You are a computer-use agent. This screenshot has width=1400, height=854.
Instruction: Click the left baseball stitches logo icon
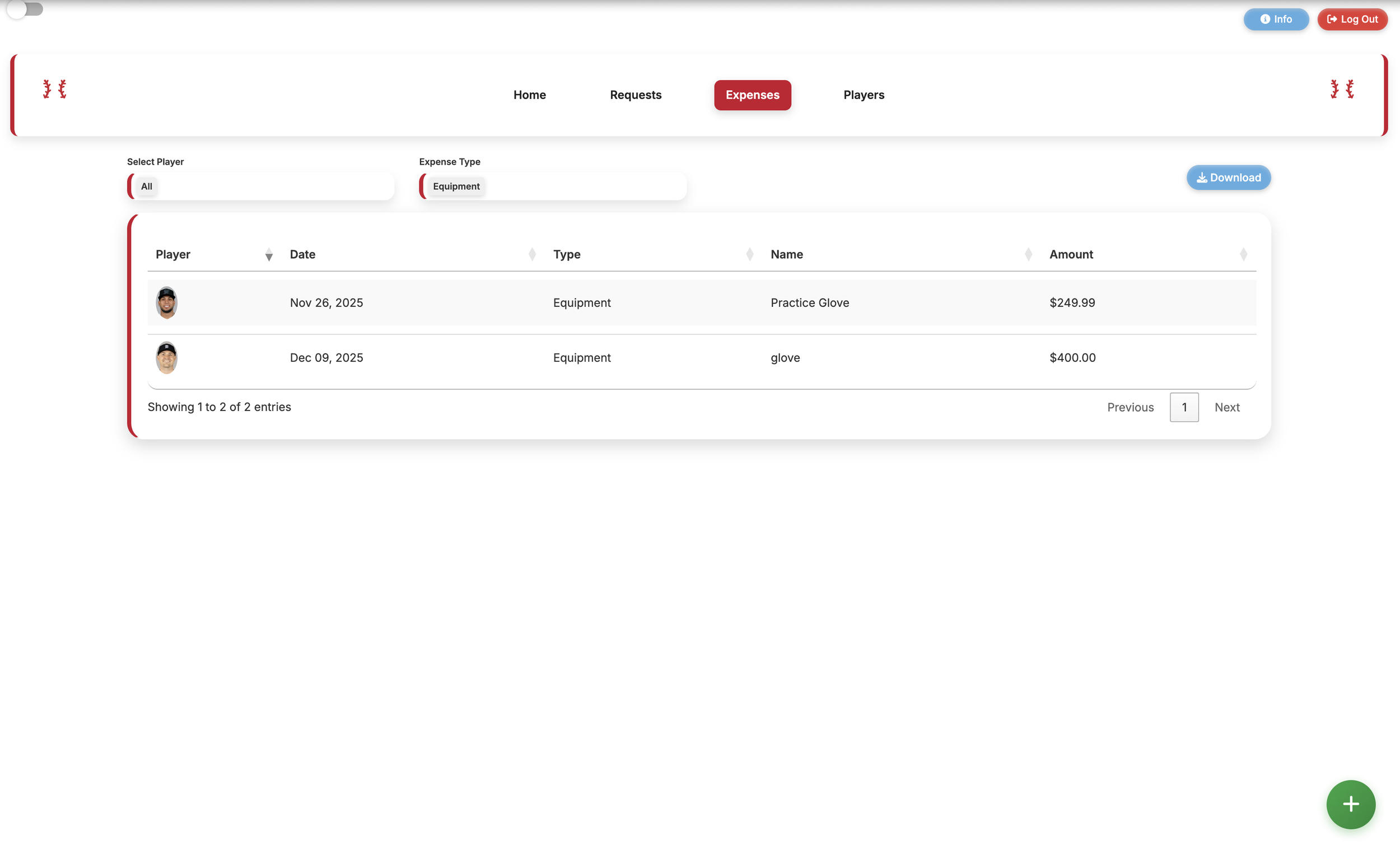[54, 89]
